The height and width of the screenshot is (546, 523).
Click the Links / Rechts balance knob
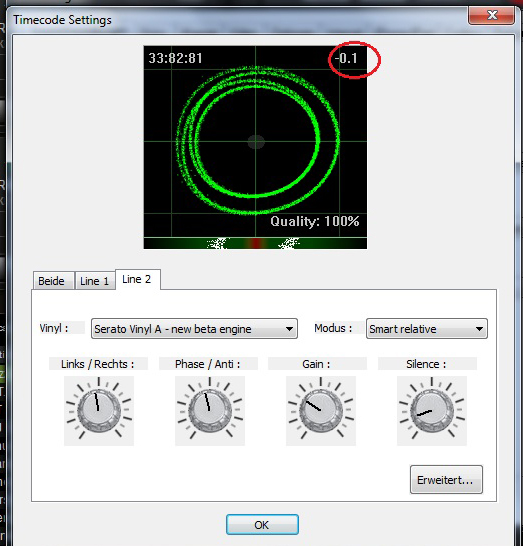[x=99, y=411]
